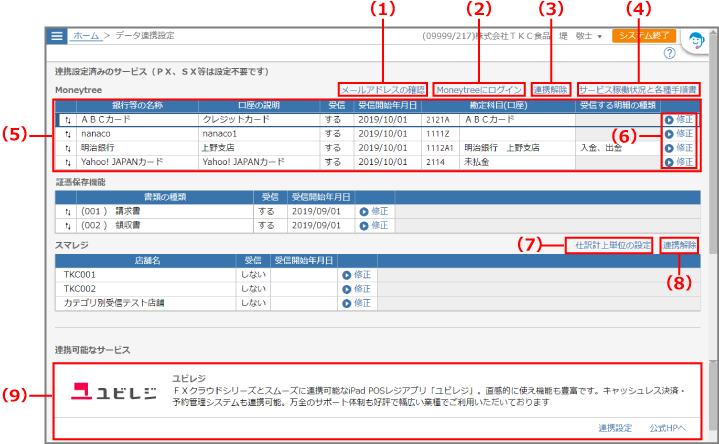719x444 pixels.
Task: Click 修正 for store TKC002
Action: coord(356,289)
